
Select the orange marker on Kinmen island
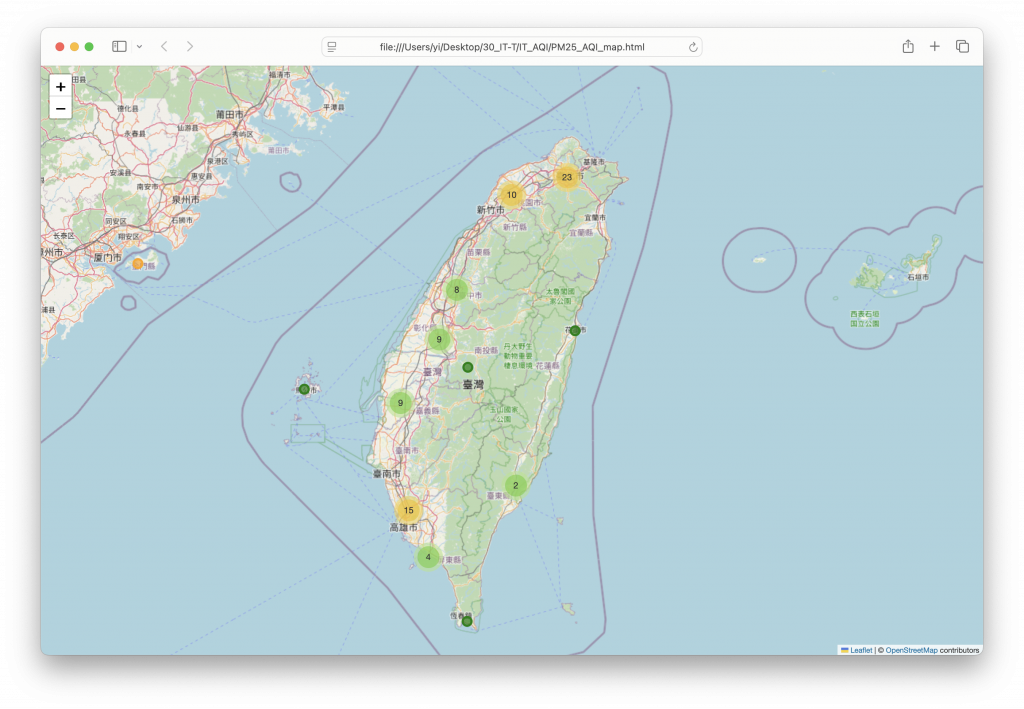[x=137, y=264]
